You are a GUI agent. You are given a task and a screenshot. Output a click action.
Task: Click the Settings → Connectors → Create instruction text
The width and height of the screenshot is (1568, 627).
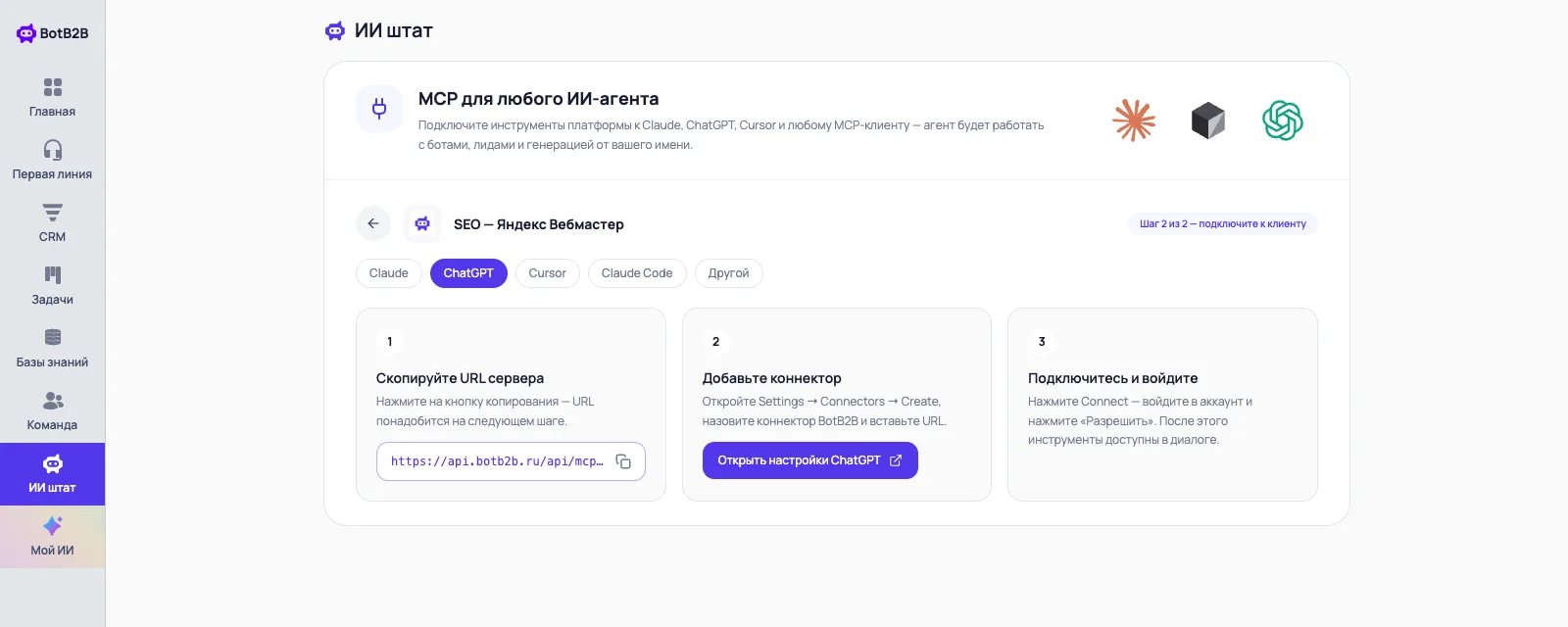coord(824,411)
